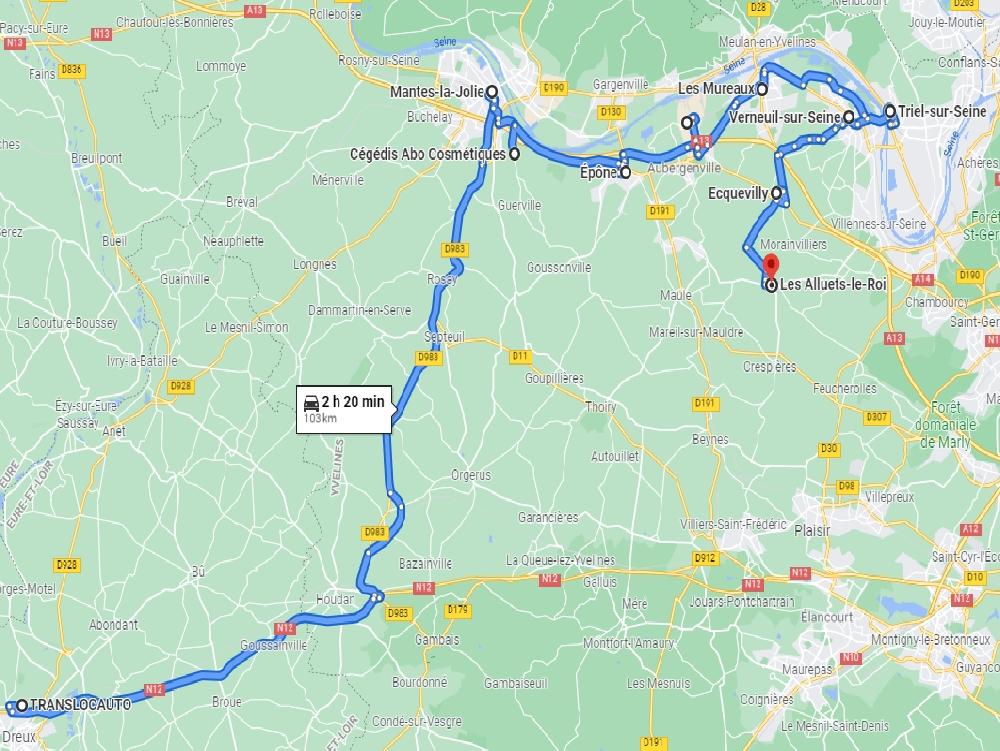Screen dimensions: 1000x751
Task: Click the red destination pin at Les Alluets-le-Roi
Action: click(x=771, y=266)
